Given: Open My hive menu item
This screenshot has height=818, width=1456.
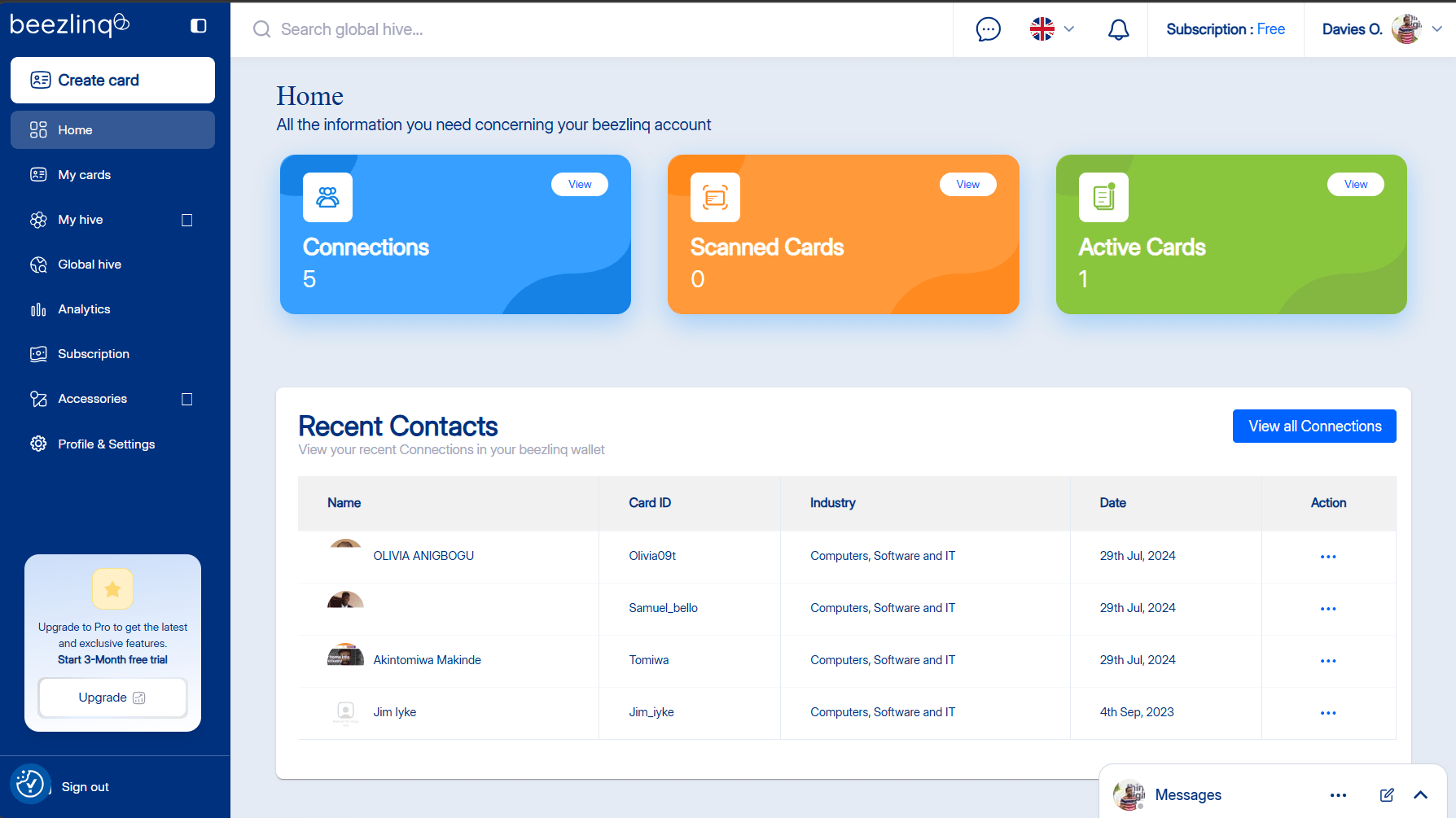Looking at the screenshot, I should (x=81, y=220).
